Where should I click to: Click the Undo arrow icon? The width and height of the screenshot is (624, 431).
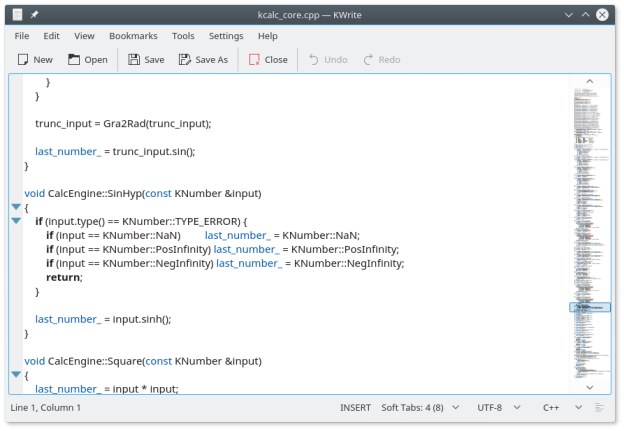[313, 60]
